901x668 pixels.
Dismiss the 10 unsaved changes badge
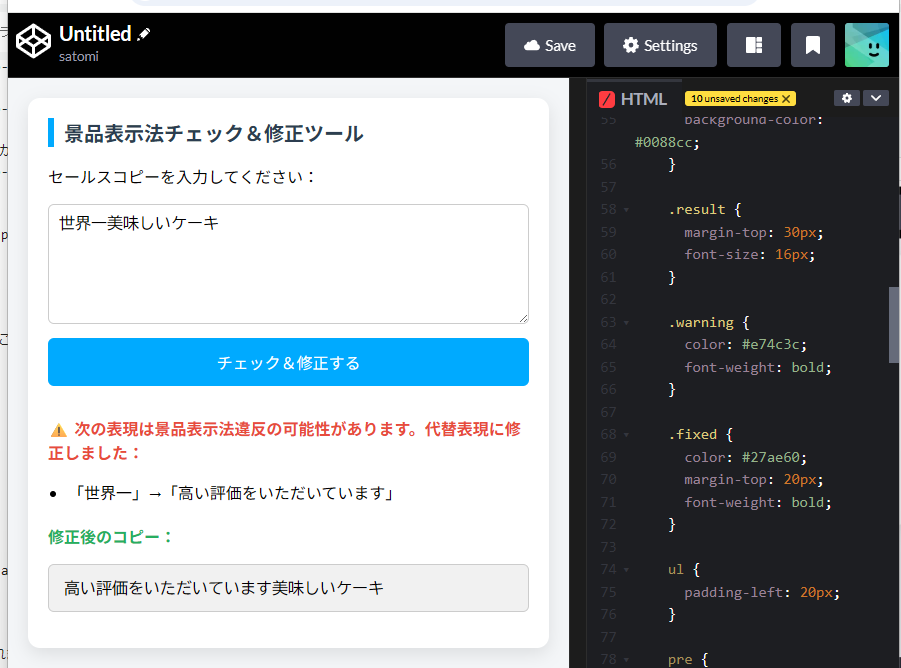point(786,99)
